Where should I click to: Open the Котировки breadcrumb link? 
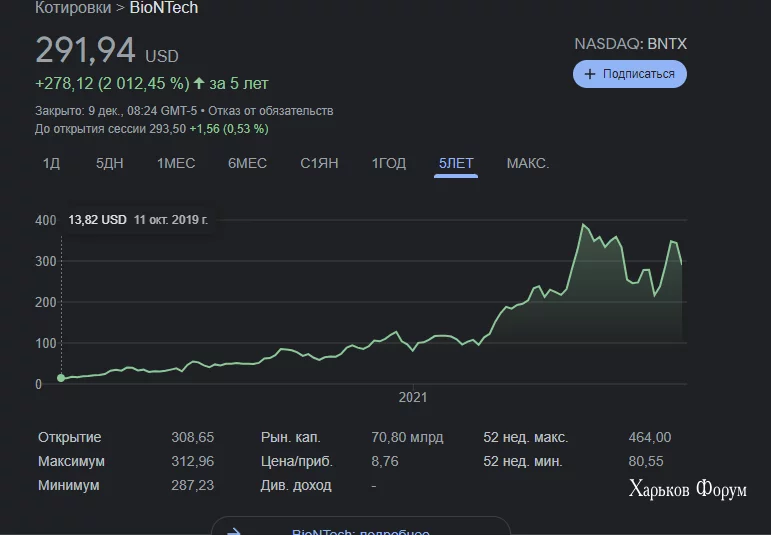tap(72, 8)
